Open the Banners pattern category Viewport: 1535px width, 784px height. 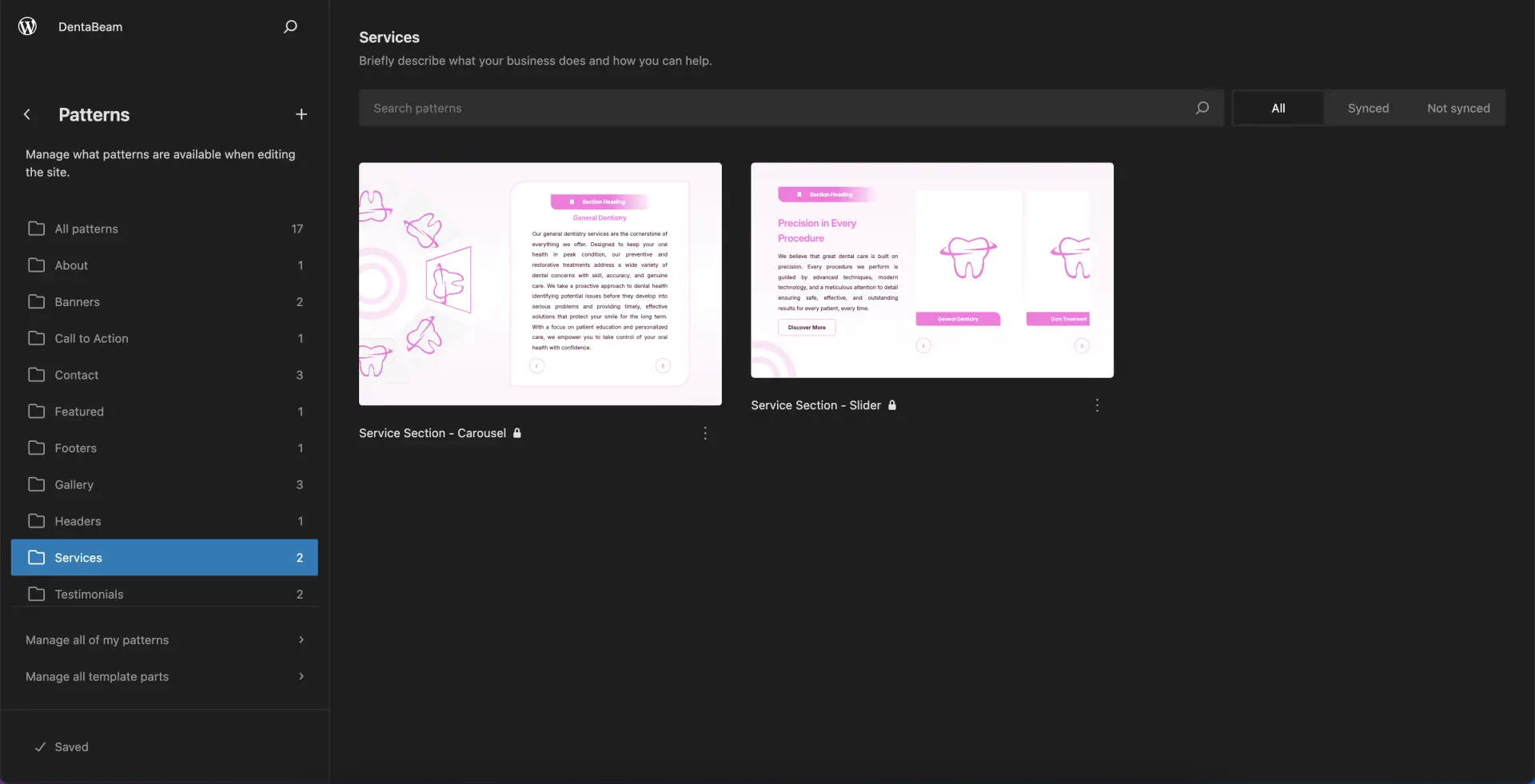tap(165, 301)
